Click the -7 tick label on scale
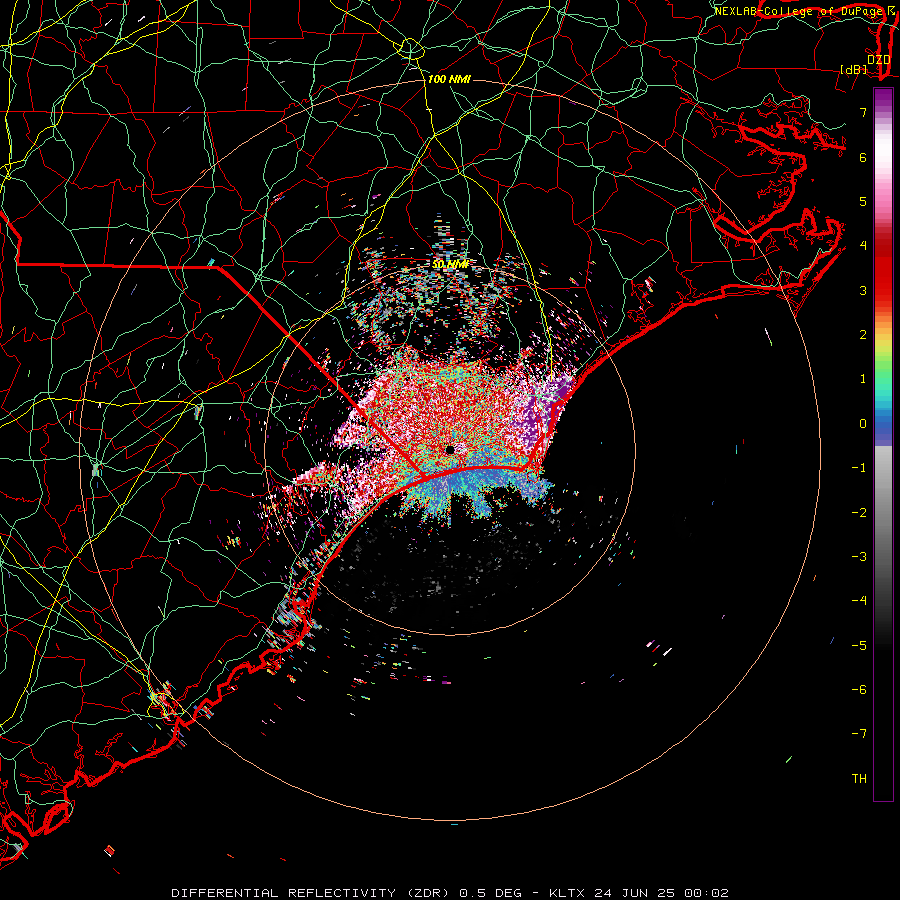 [x=859, y=734]
